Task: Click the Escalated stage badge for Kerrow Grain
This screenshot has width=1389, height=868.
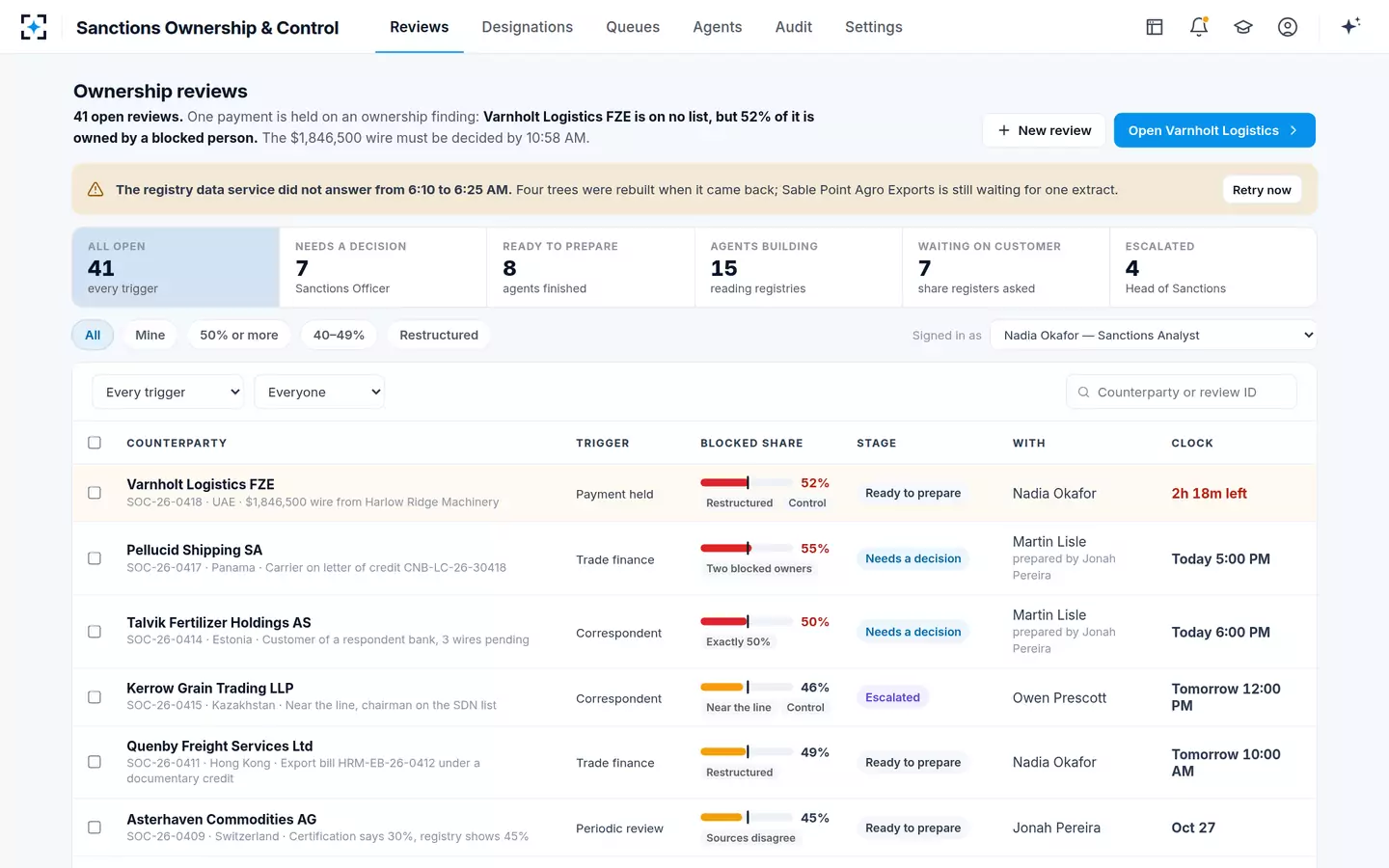Action: tap(892, 697)
